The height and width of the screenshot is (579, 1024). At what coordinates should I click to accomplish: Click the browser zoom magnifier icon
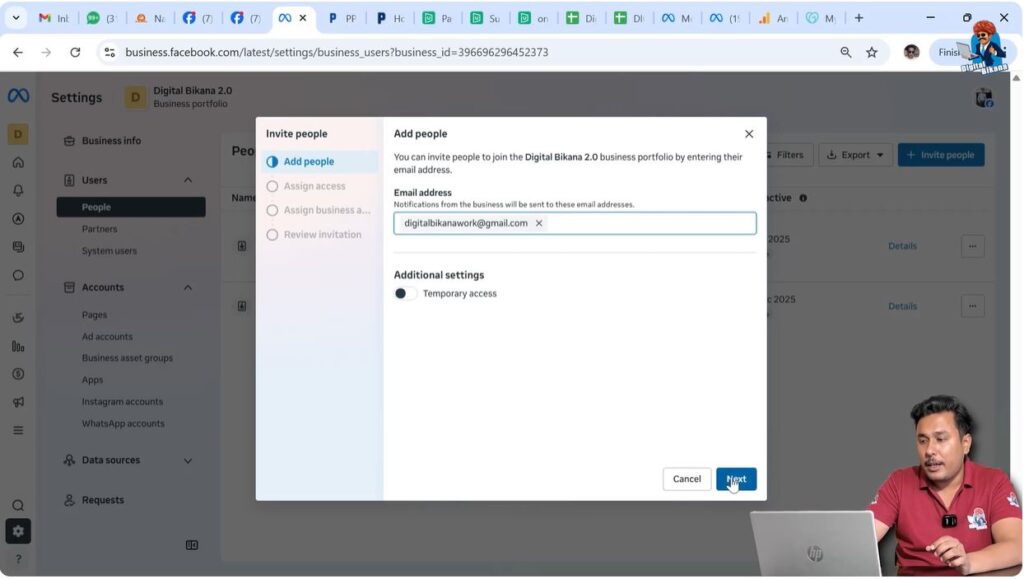pyautogui.click(x=846, y=52)
